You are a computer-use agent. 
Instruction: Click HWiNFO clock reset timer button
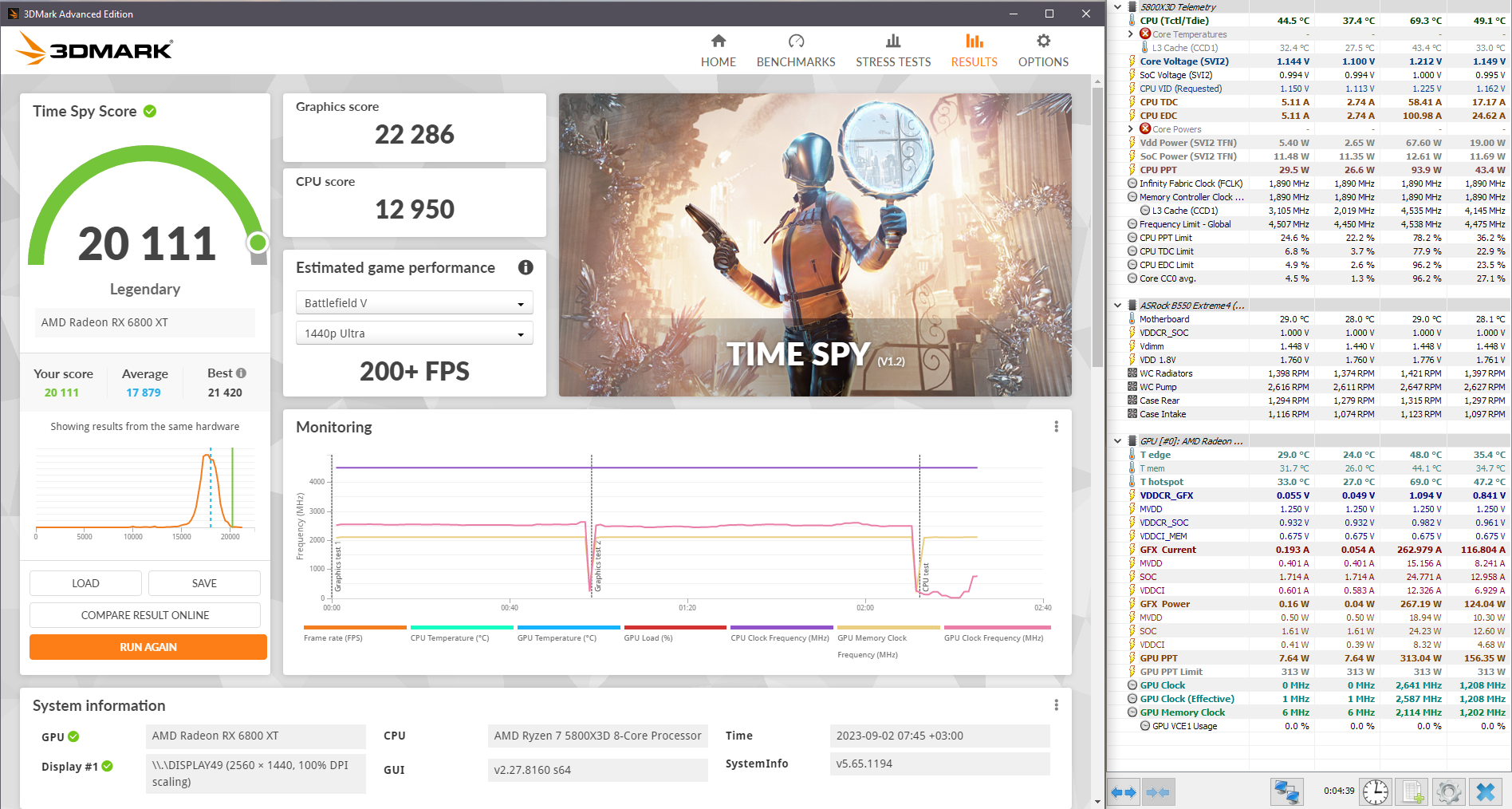tap(1376, 792)
